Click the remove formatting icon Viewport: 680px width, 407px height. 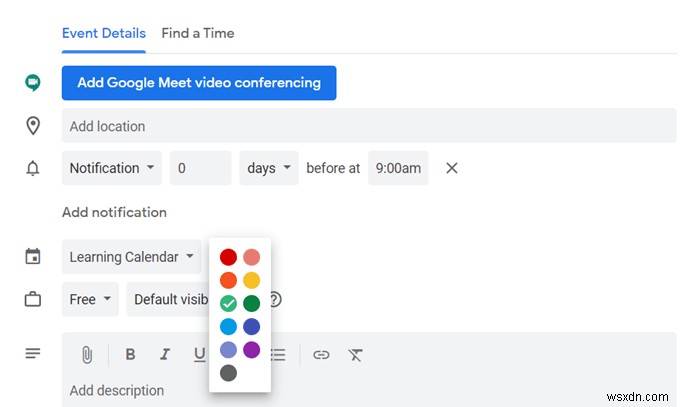355,354
